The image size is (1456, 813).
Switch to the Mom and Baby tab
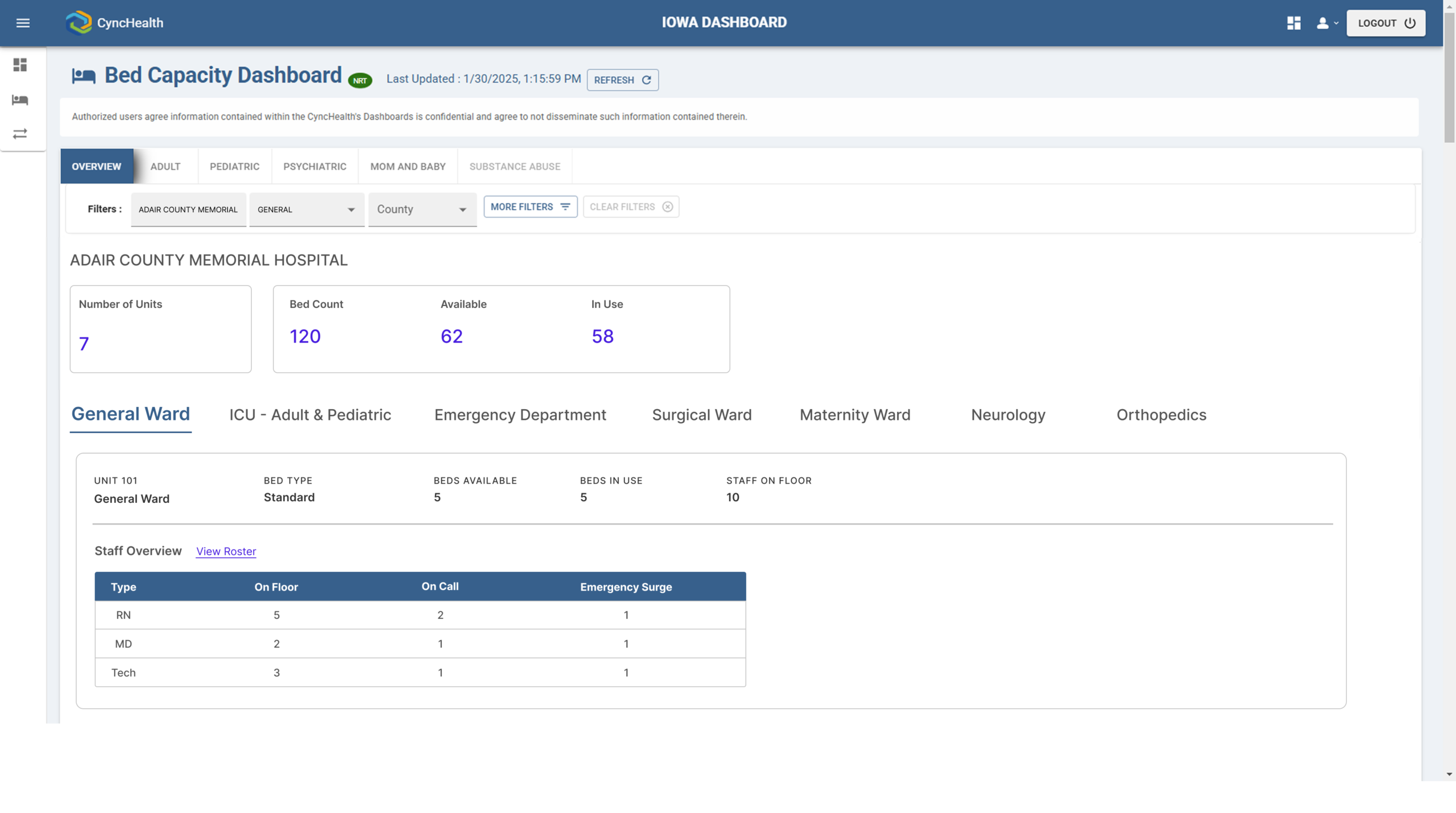click(408, 166)
